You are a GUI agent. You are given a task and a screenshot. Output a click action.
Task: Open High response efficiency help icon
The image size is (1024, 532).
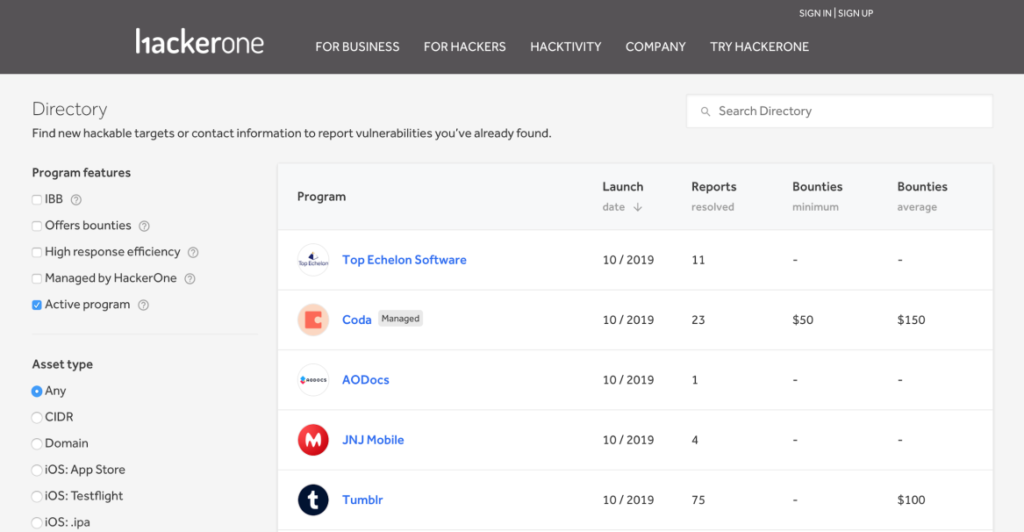coord(193,252)
